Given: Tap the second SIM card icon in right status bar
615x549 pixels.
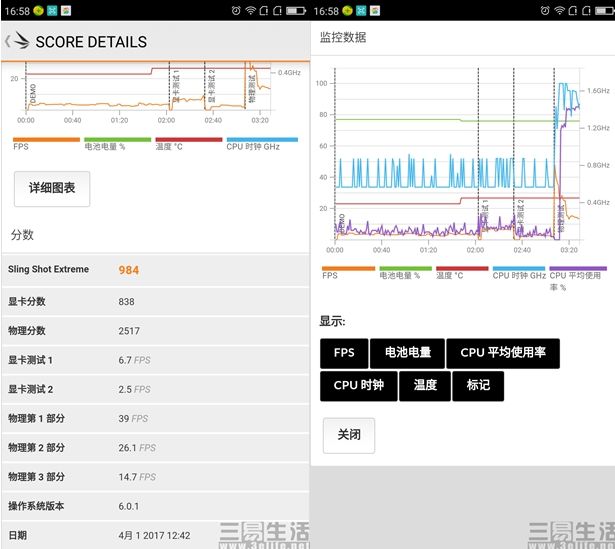Looking at the screenshot, I should click(586, 11).
